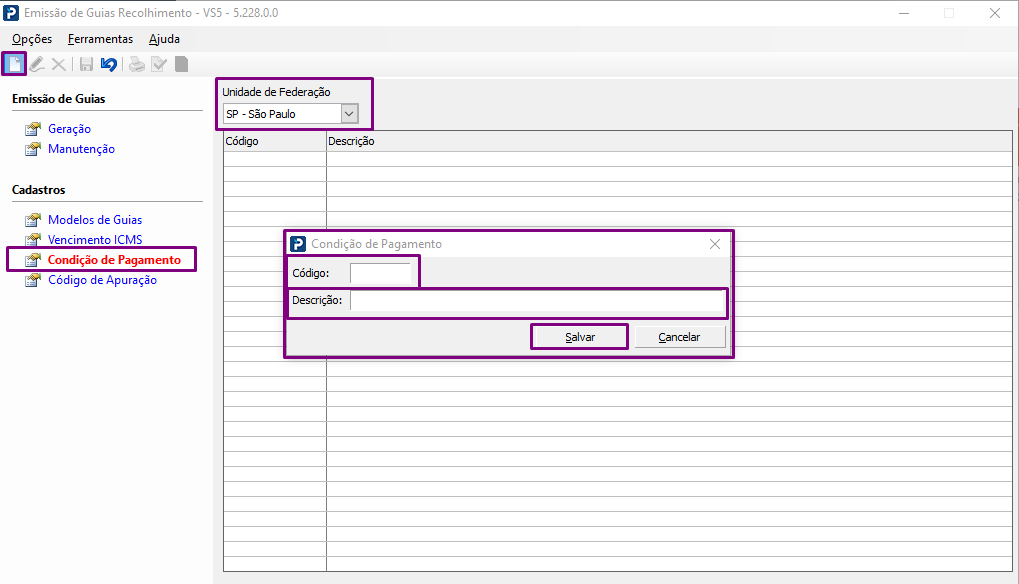Click the logo icon in dialog title
Screen dimensions: 1019x584
click(298, 244)
